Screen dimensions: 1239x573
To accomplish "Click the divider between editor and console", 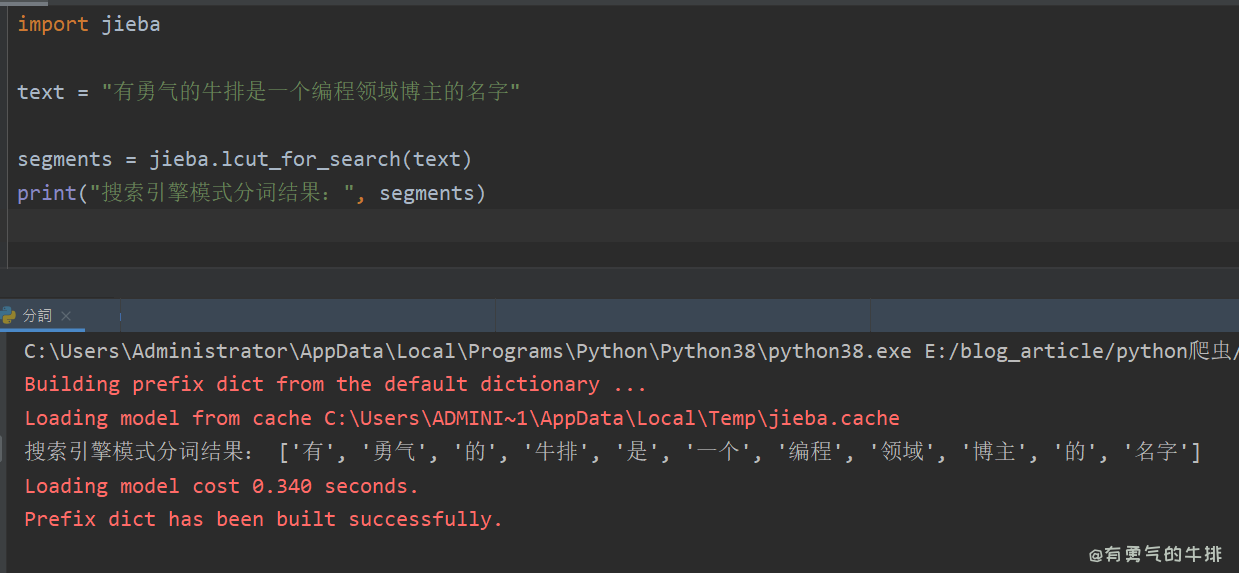I will [x=620, y=283].
